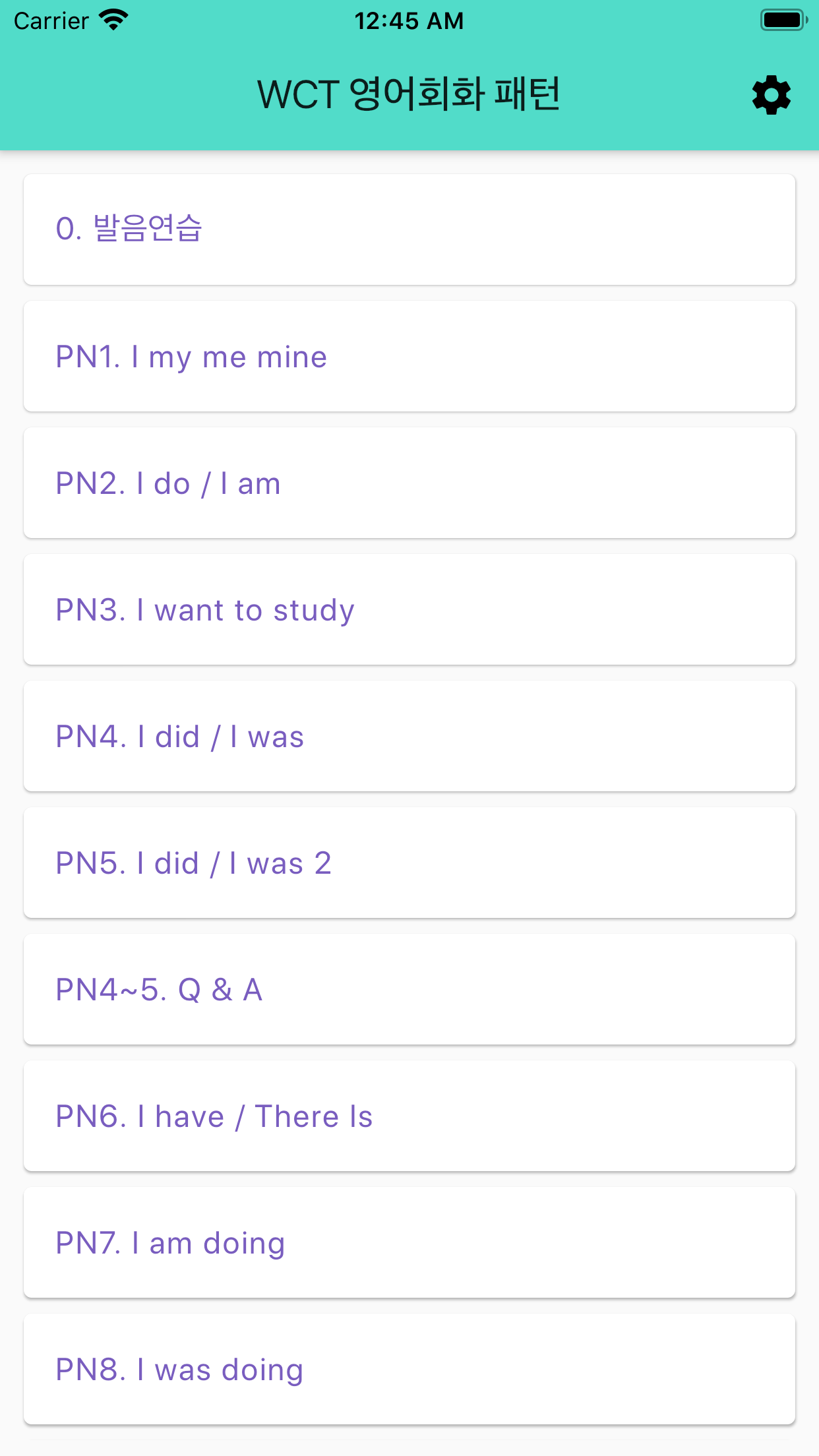Open PN7. I am doing
This screenshot has height=1456, width=819.
point(409,1242)
